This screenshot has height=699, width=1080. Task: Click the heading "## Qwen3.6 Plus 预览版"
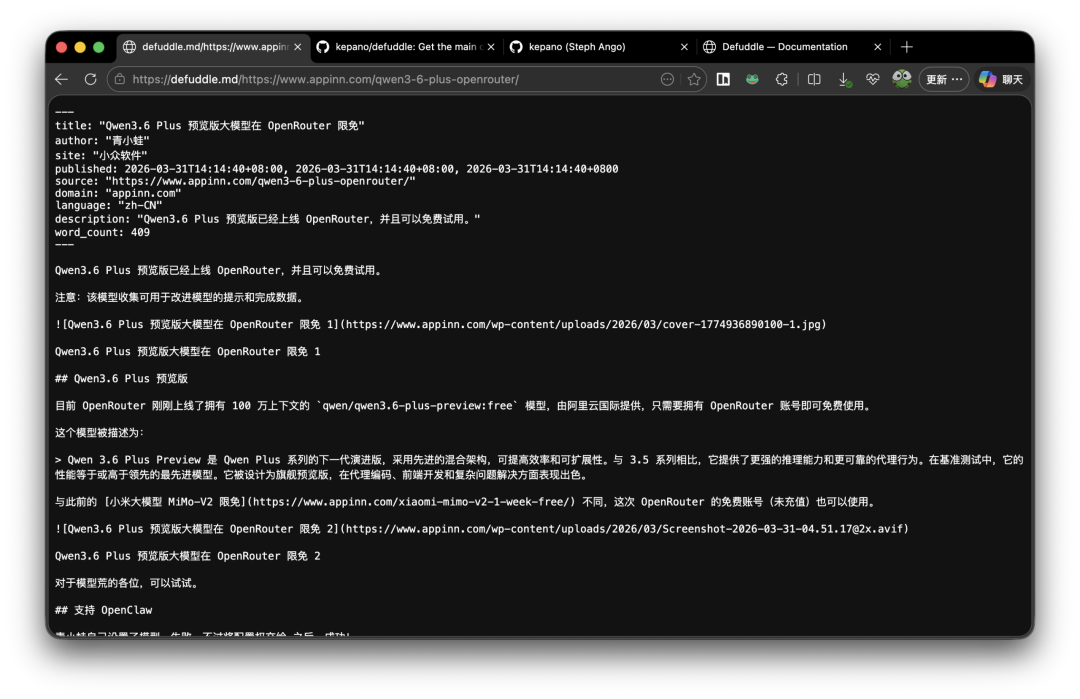[121, 379]
